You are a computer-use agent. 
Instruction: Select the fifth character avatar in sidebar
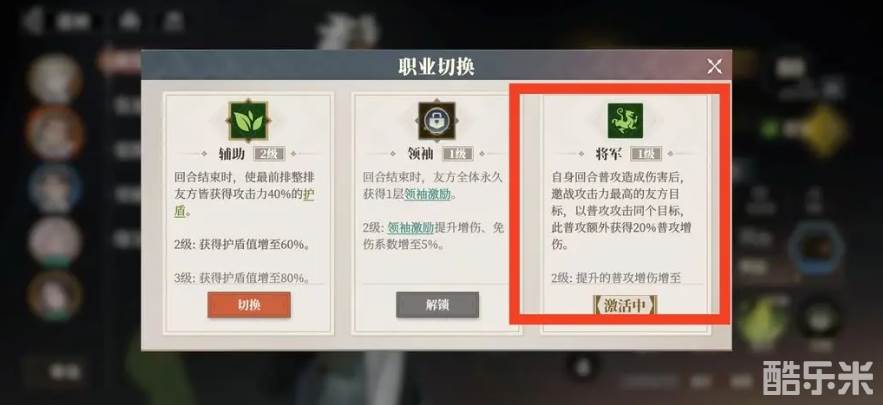click(55, 295)
